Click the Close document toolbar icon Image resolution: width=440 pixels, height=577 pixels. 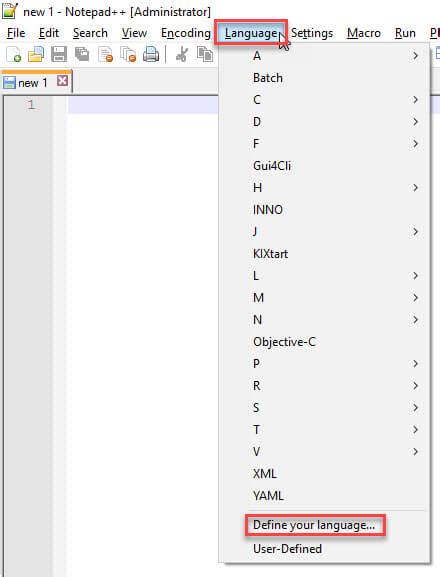click(105, 54)
